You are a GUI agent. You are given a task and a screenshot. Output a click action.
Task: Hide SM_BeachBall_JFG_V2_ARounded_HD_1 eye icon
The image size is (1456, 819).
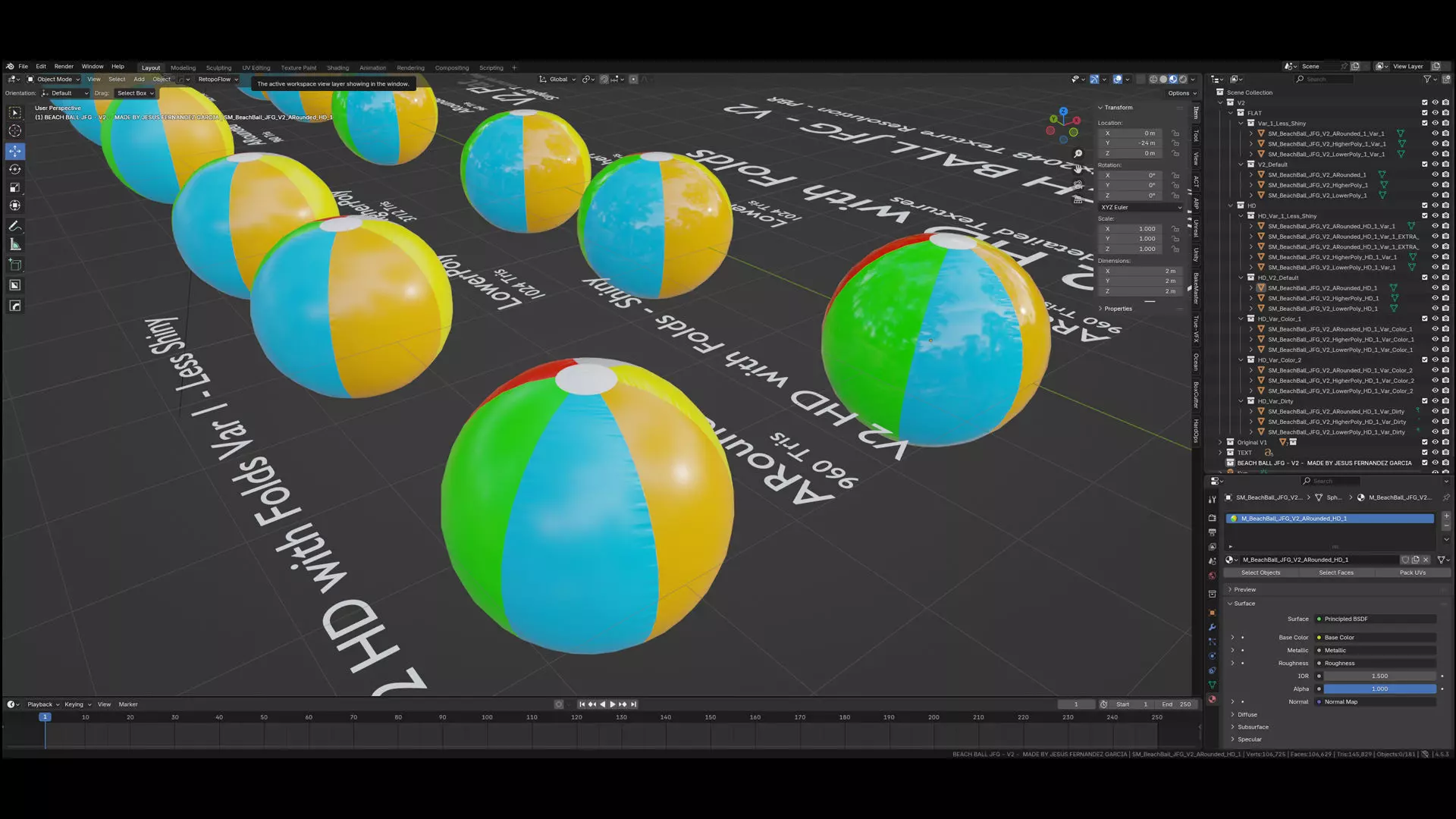[1435, 288]
